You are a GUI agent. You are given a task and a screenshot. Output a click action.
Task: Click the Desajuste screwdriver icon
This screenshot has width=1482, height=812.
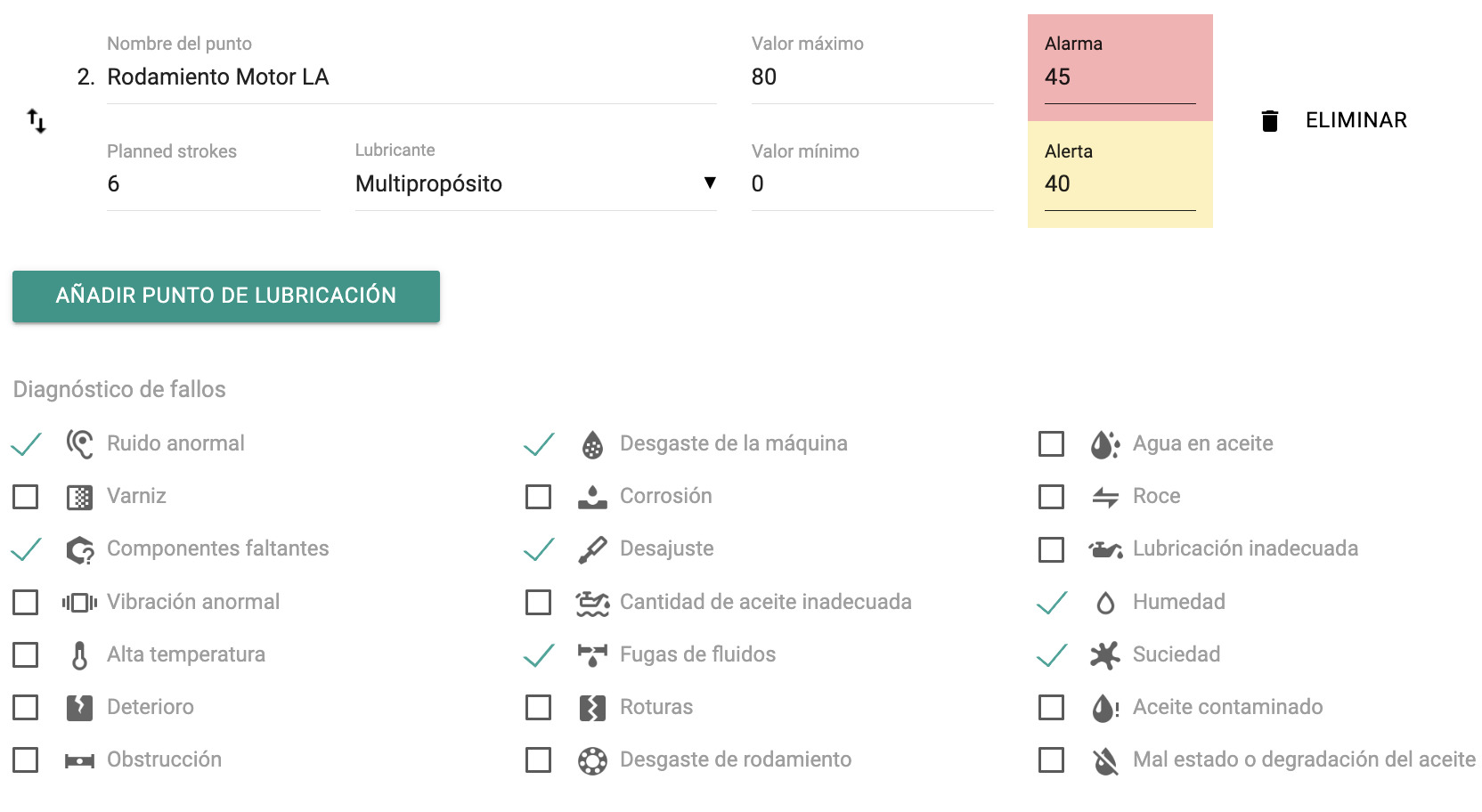pos(591,548)
